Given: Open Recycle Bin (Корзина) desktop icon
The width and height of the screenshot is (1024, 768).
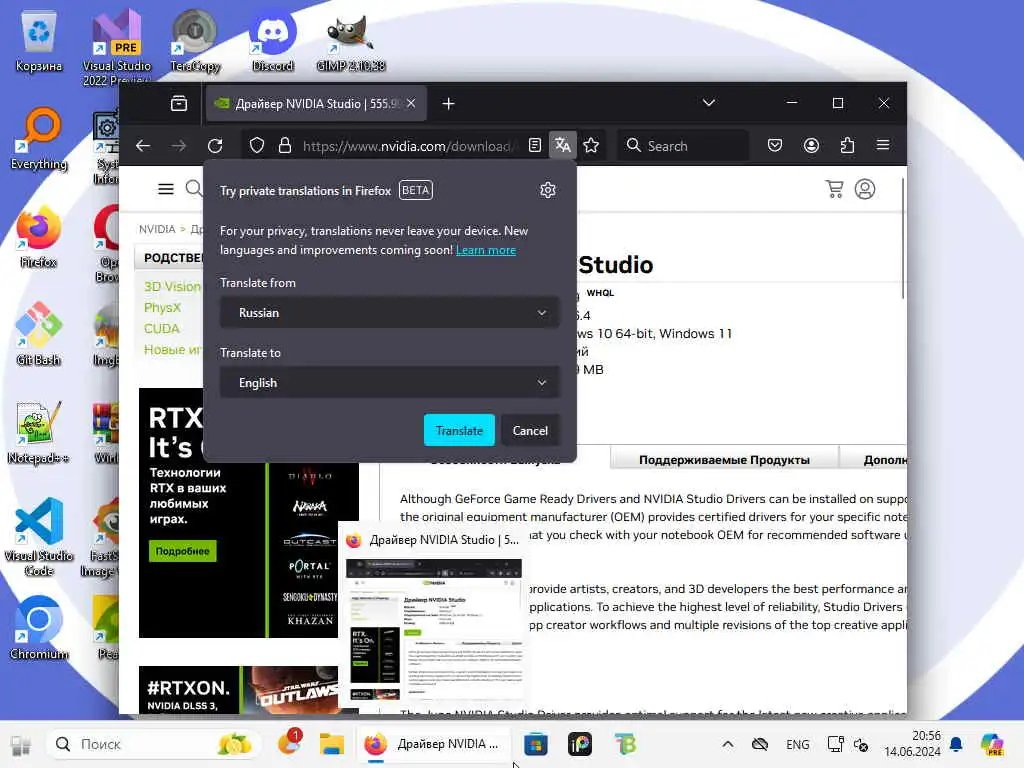Looking at the screenshot, I should click(x=39, y=42).
